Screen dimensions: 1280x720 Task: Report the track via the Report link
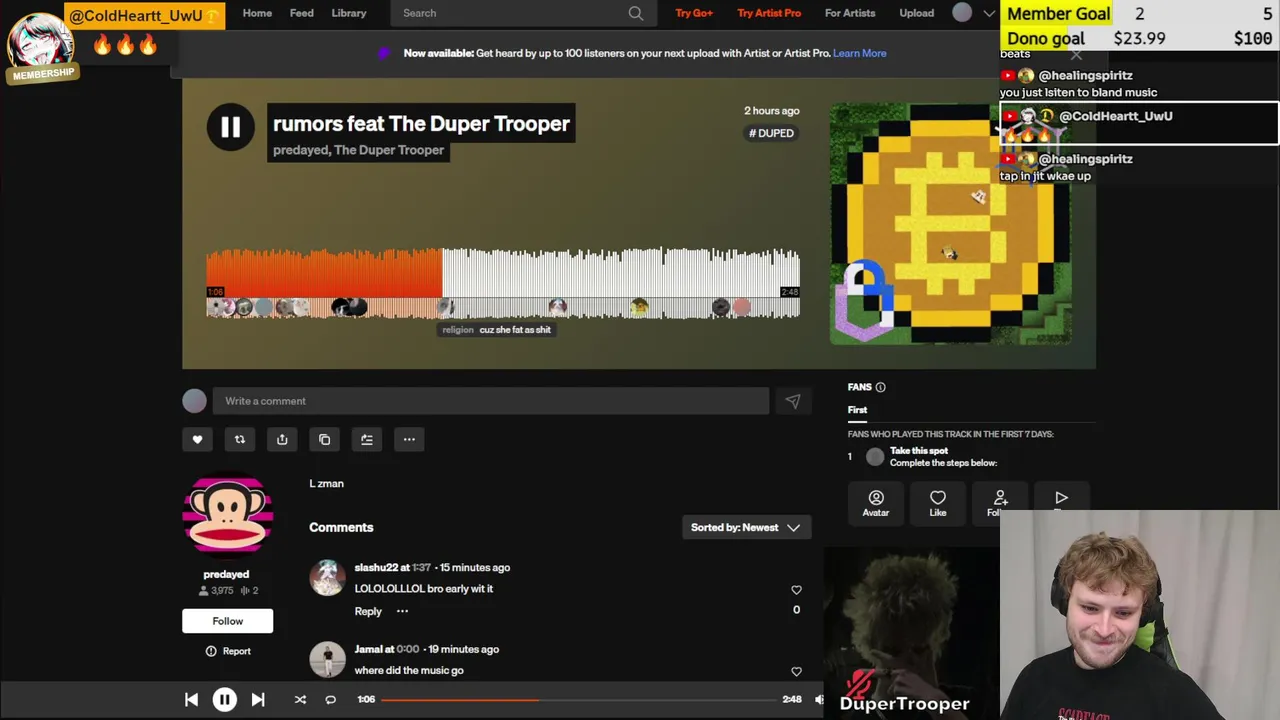click(x=228, y=651)
